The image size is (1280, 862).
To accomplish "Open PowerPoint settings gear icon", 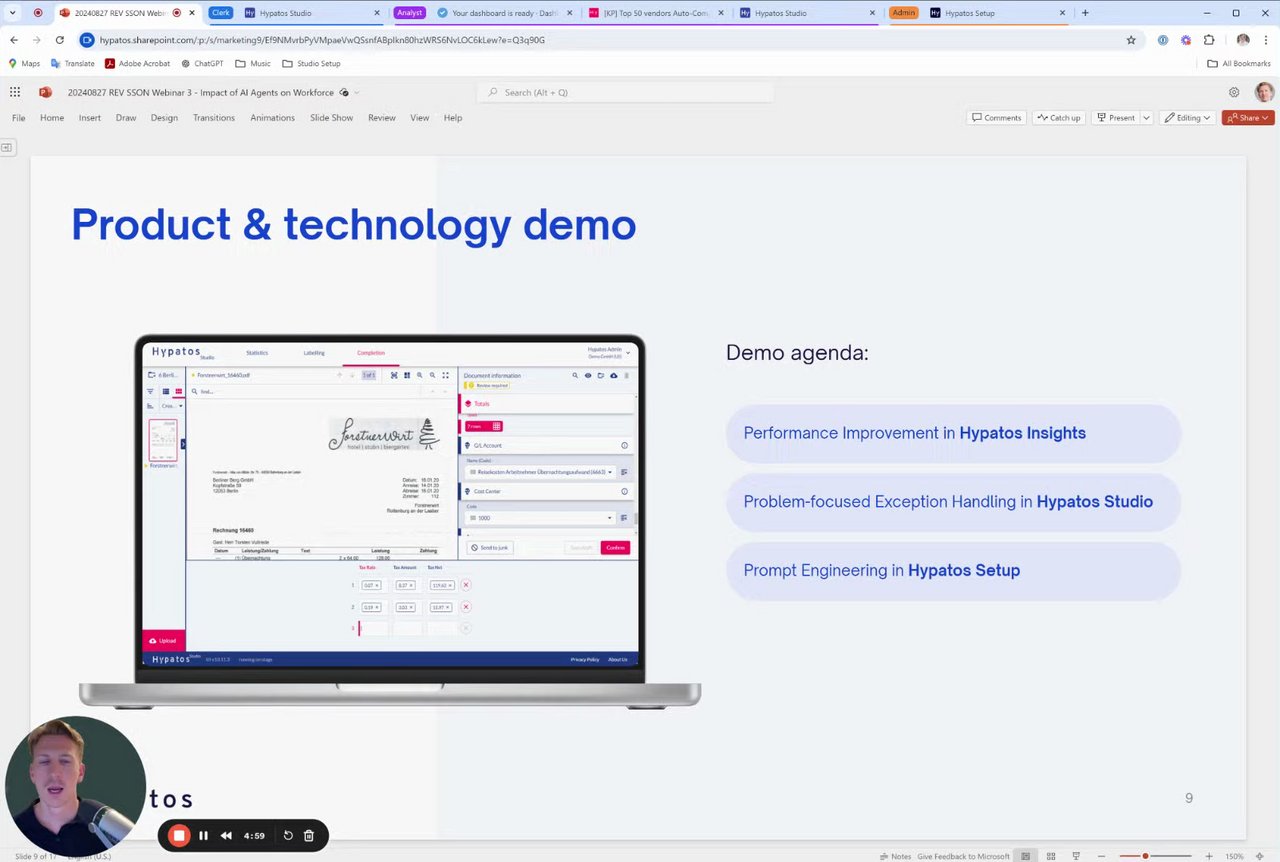I will pos(1234,92).
